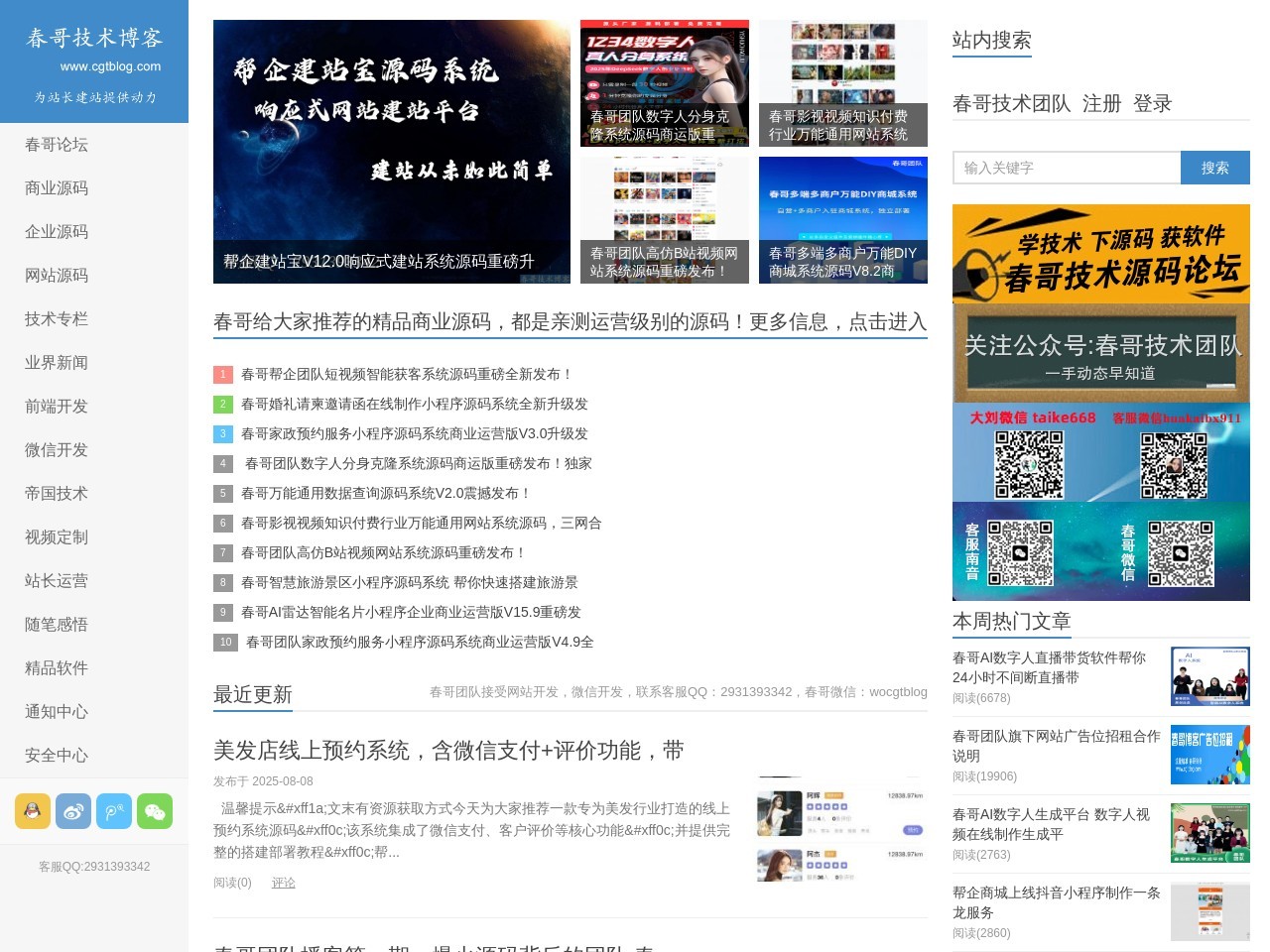Select 帝国技术 in the left navigation
The image size is (1270, 952).
[x=55, y=493]
